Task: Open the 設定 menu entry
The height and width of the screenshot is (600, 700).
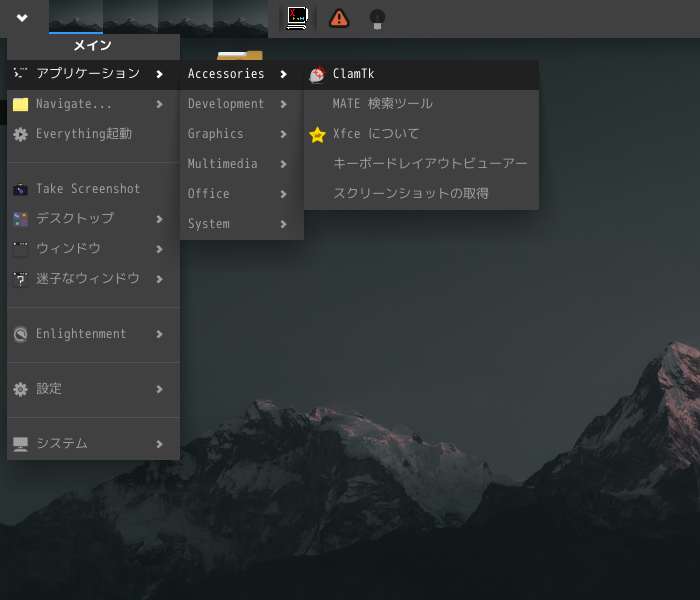Action: (93, 389)
